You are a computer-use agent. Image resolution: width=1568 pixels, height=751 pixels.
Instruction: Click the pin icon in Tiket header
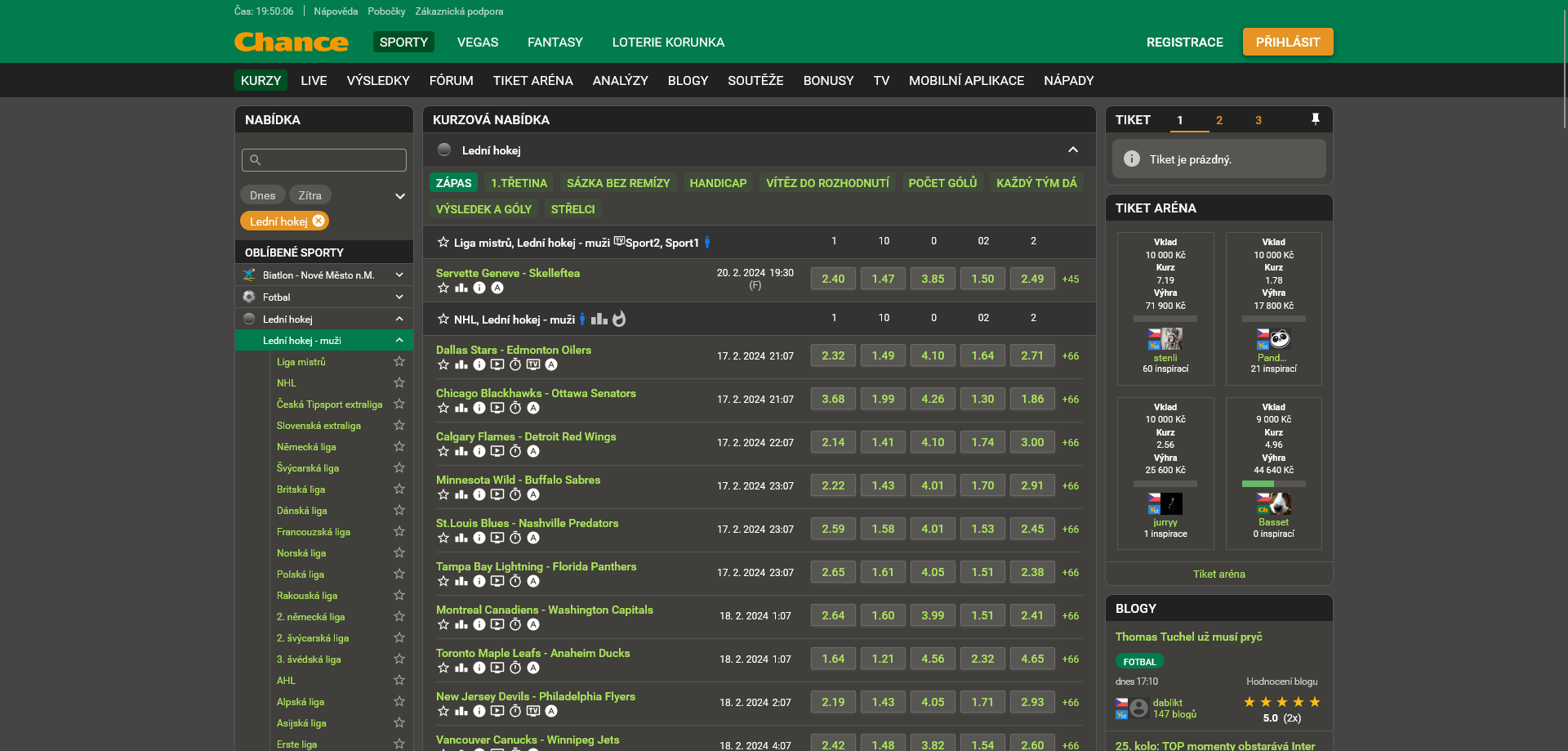tap(1315, 119)
